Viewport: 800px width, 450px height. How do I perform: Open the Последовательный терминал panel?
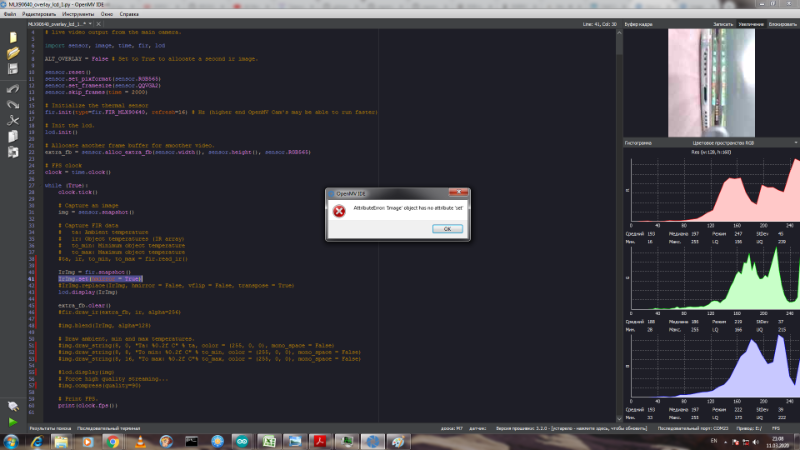point(109,429)
